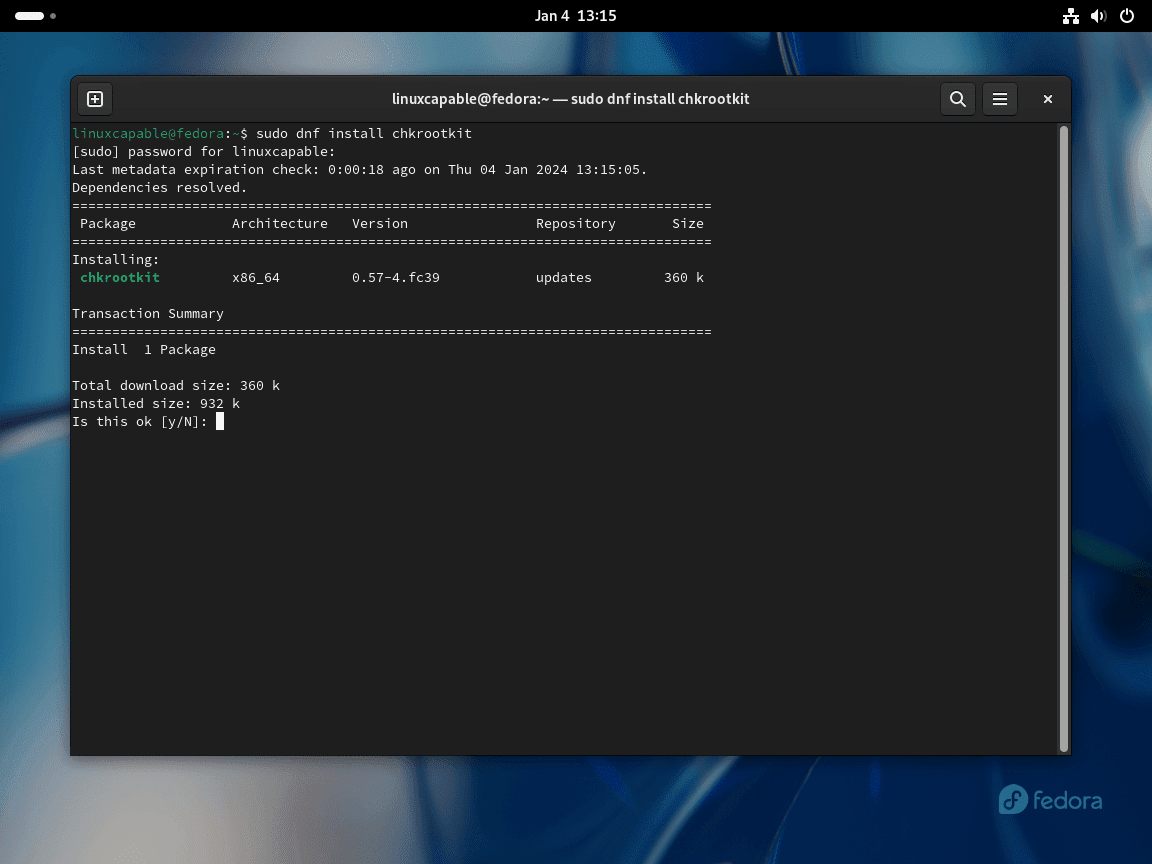Screen dimensions: 1152x864
Task: Click the Total download size line
Action: [x=175, y=385]
